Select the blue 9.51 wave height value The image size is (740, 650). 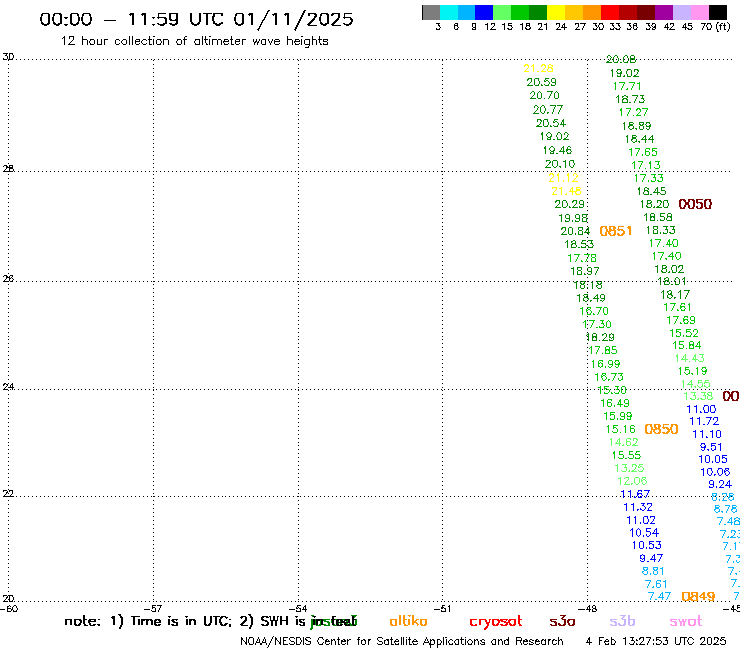[x=711, y=447]
